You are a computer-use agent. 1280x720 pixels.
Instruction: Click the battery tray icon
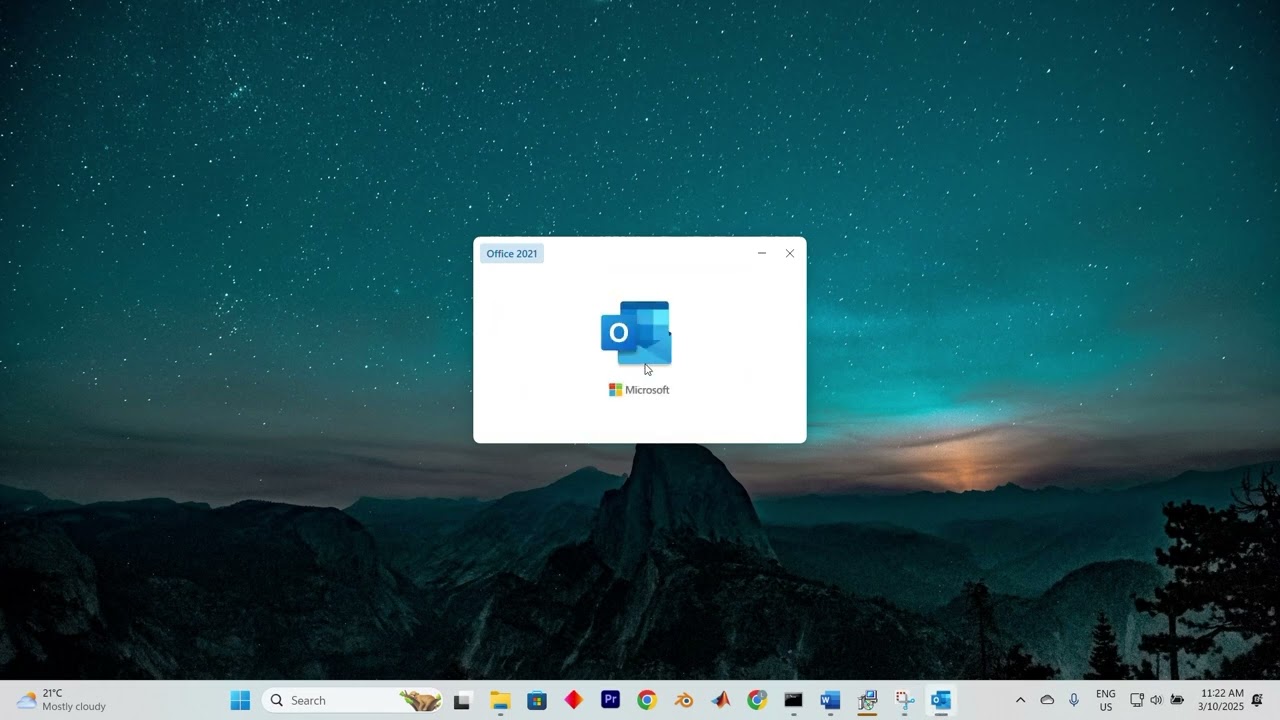tap(1178, 700)
